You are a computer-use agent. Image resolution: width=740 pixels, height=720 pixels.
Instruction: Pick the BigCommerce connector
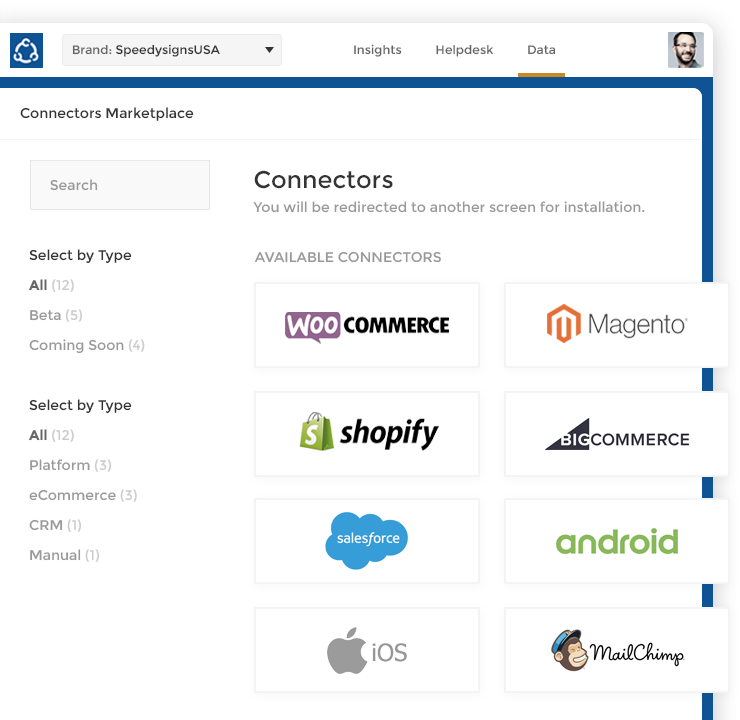tap(616, 434)
